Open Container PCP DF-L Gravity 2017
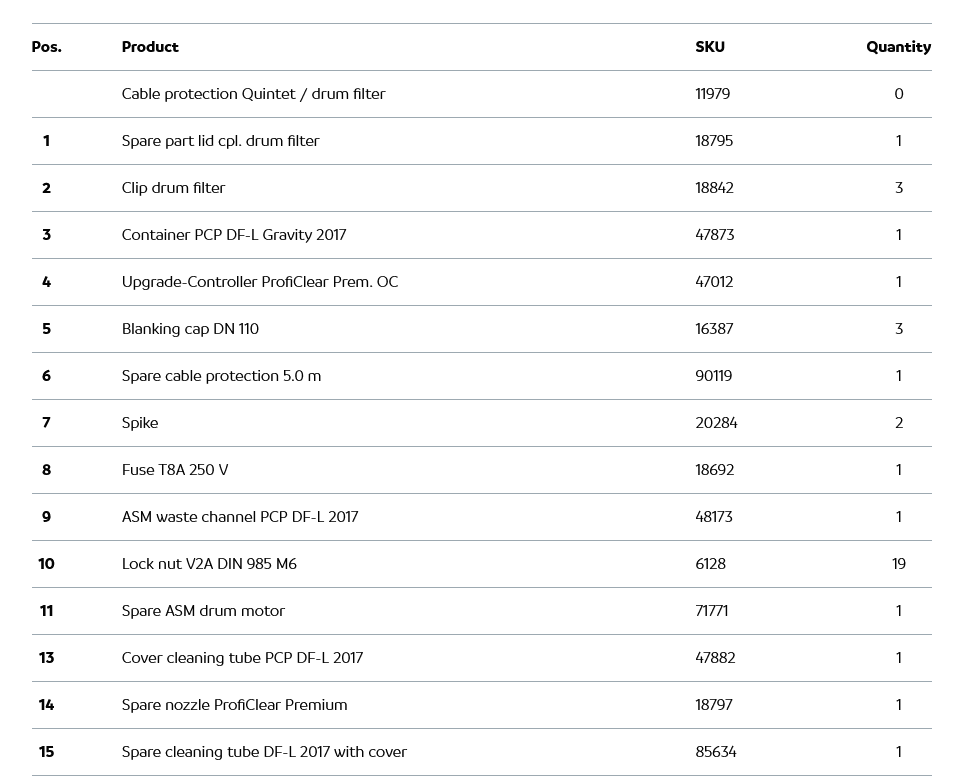 point(233,235)
